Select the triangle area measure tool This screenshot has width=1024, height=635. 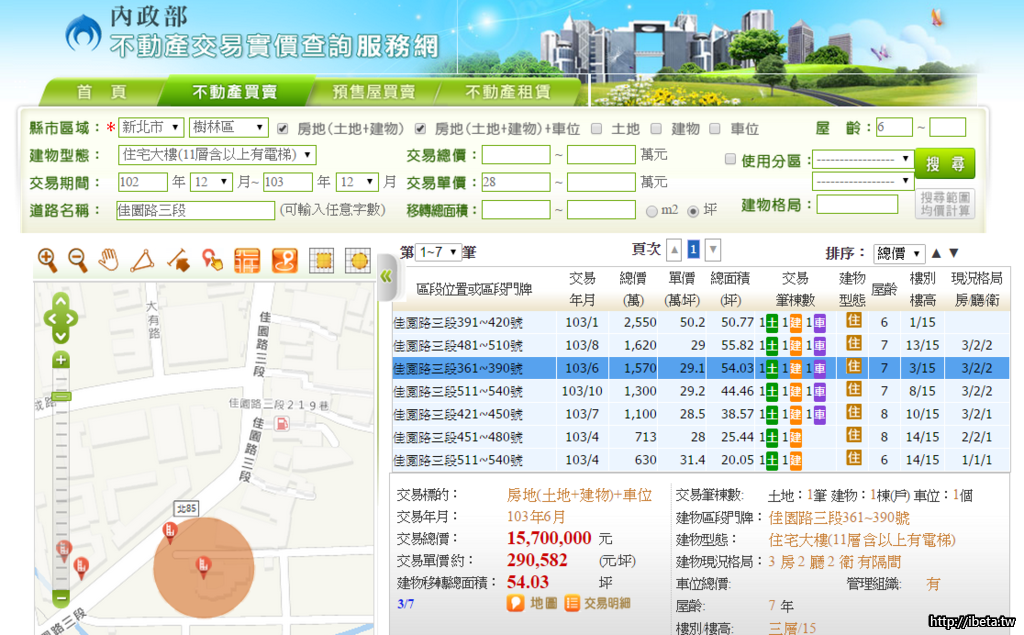[x=142, y=260]
